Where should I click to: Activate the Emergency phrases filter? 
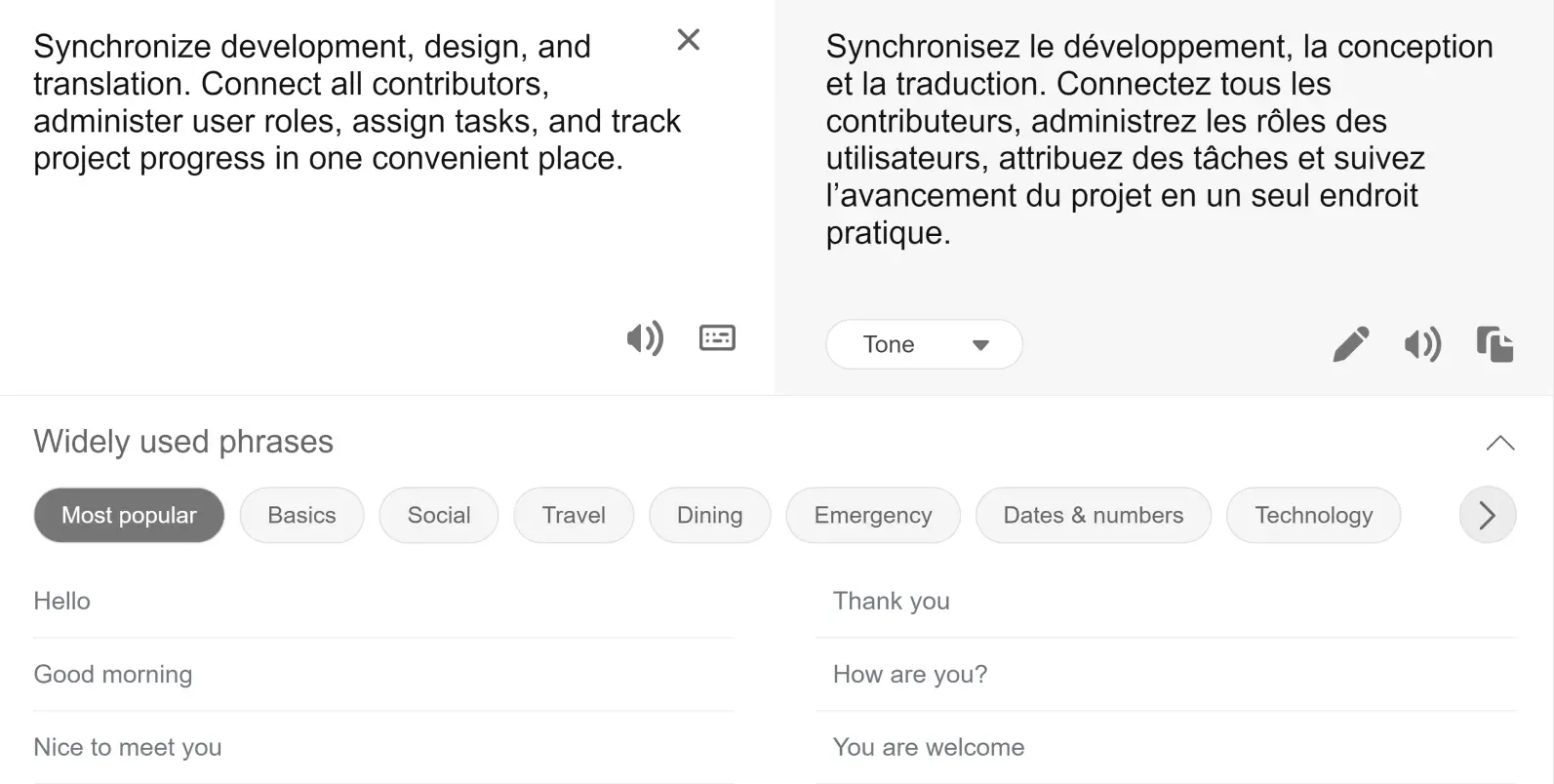click(x=872, y=515)
